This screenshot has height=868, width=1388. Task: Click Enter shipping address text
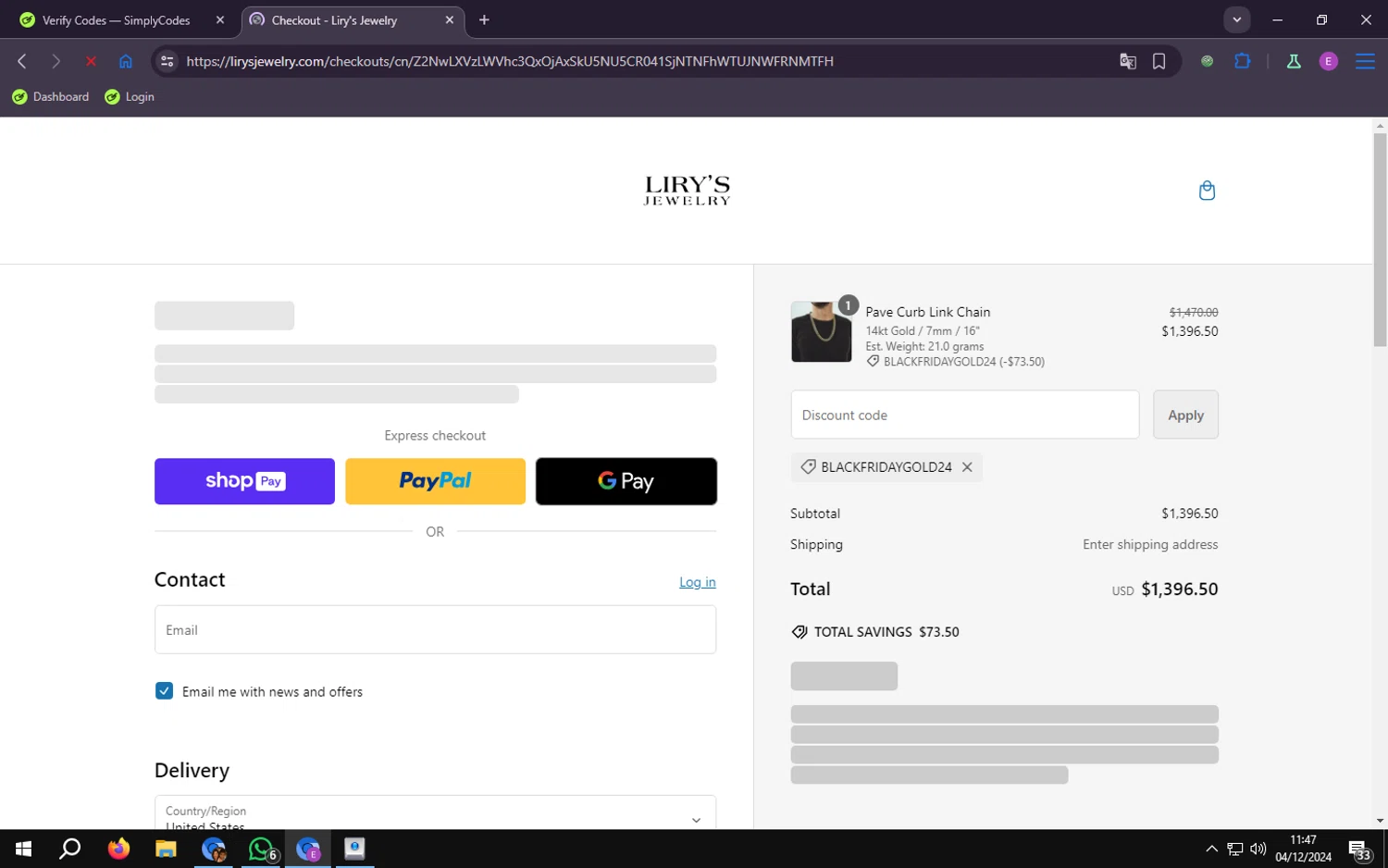[x=1150, y=544]
